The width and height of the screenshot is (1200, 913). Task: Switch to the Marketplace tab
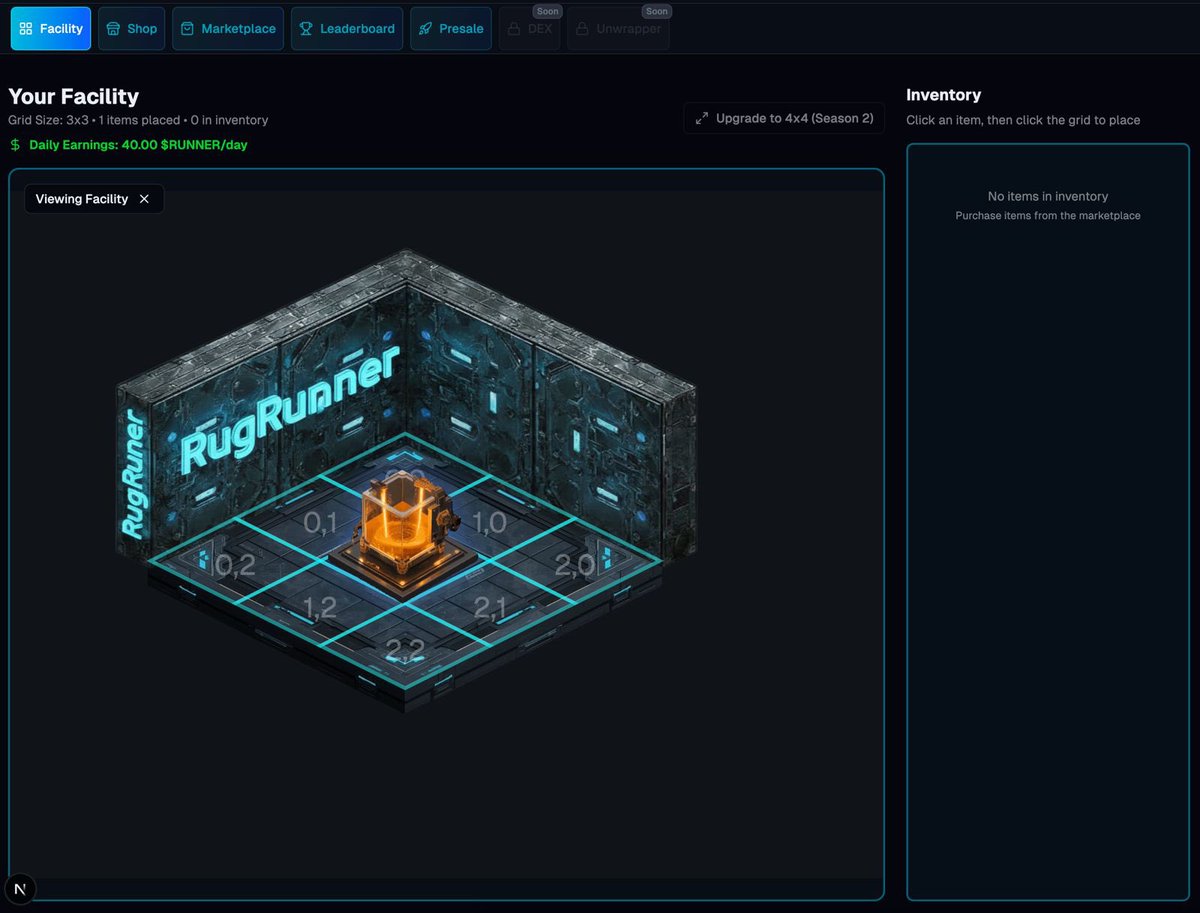[228, 28]
